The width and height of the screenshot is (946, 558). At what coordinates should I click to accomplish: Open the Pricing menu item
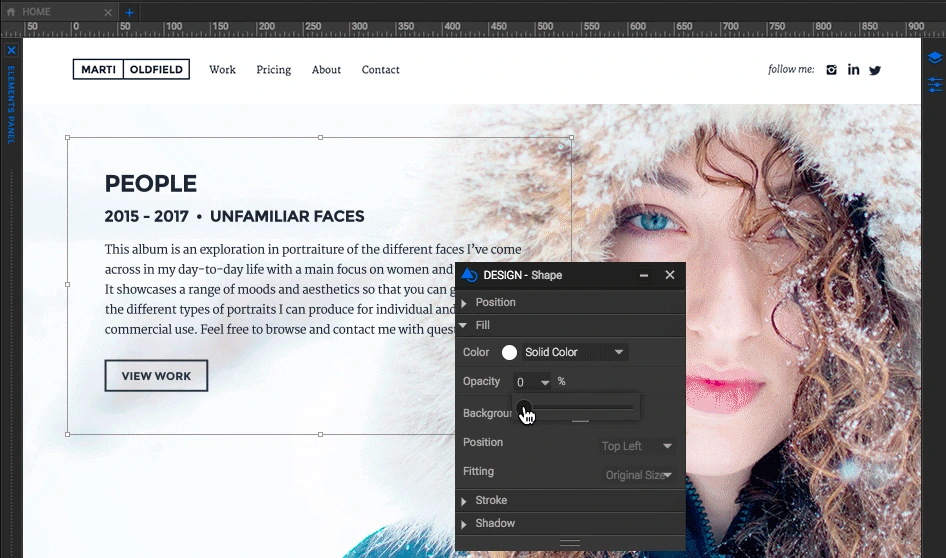click(273, 70)
